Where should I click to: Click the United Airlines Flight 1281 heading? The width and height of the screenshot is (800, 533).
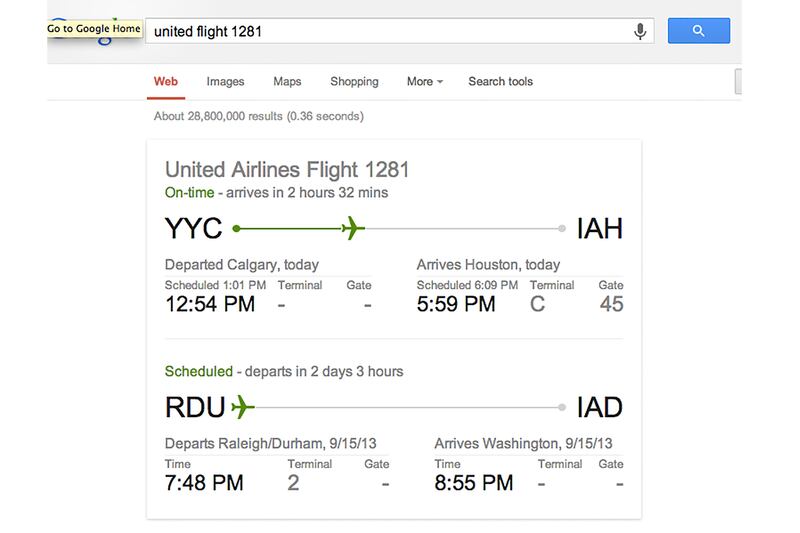point(287,170)
